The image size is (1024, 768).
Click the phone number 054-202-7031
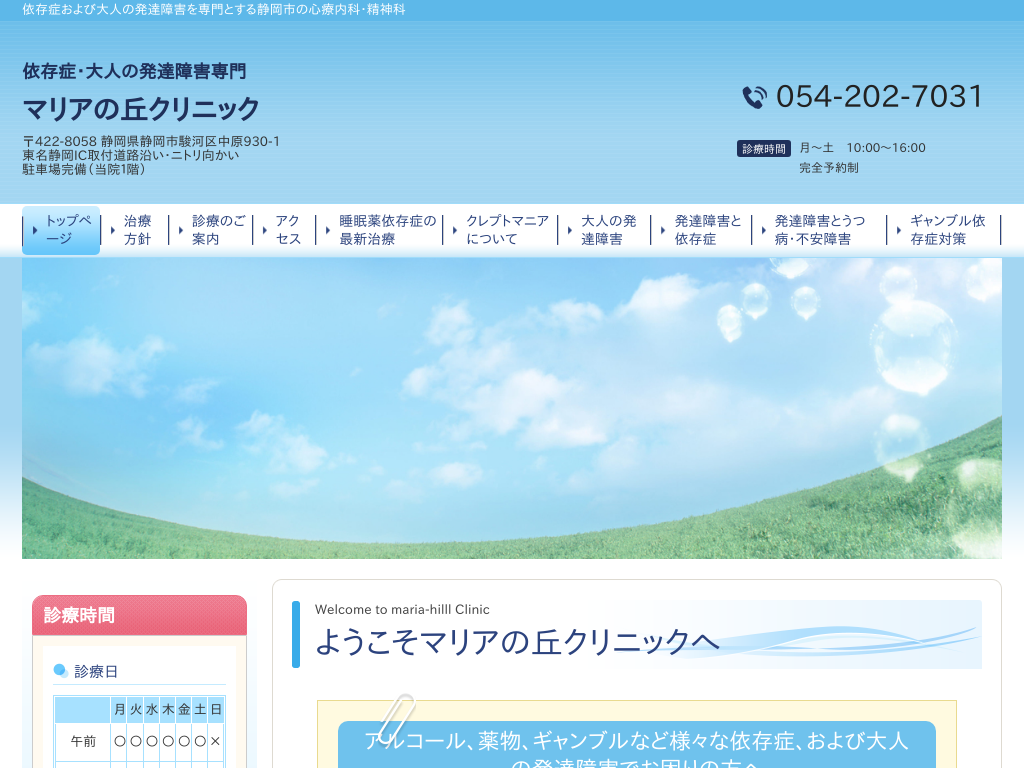(x=880, y=97)
